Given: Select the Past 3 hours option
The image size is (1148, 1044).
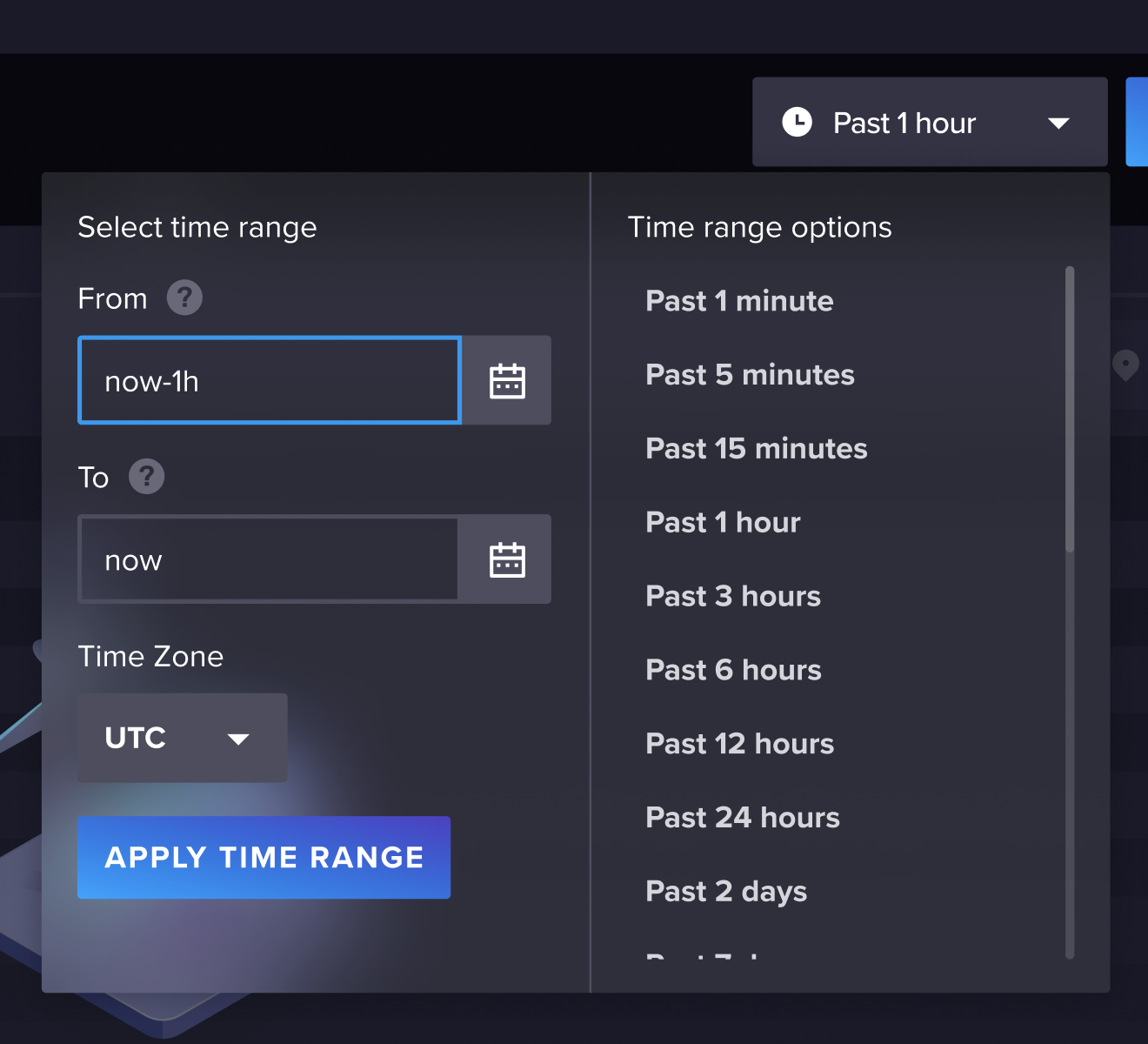Looking at the screenshot, I should coord(732,596).
